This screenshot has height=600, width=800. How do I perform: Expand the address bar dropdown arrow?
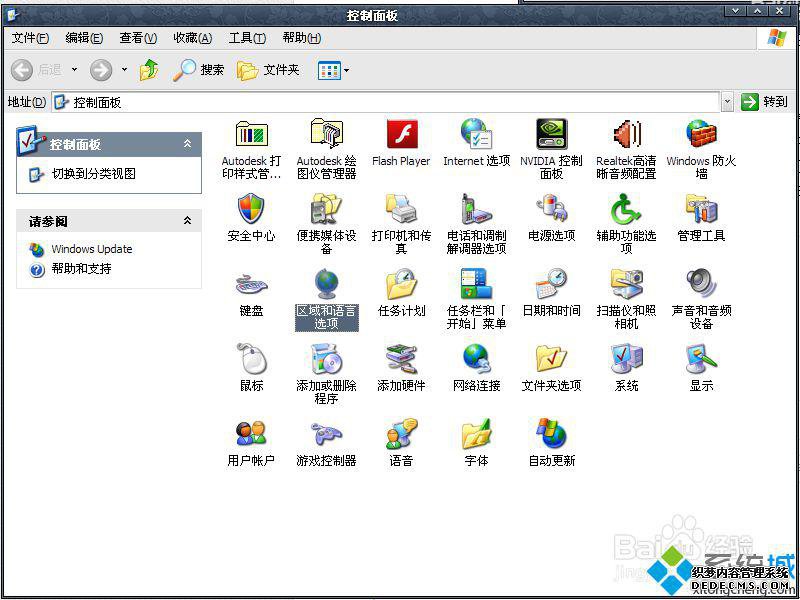click(x=727, y=102)
